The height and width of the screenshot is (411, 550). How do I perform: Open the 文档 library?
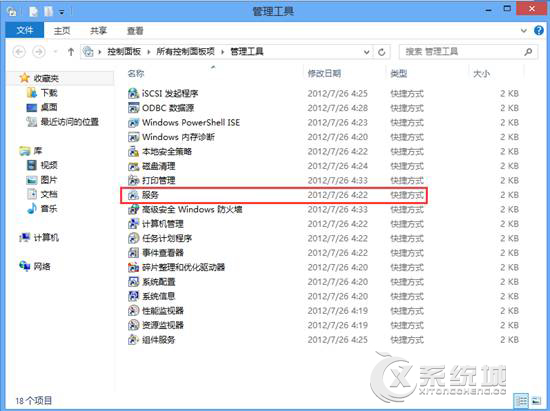tap(49, 194)
